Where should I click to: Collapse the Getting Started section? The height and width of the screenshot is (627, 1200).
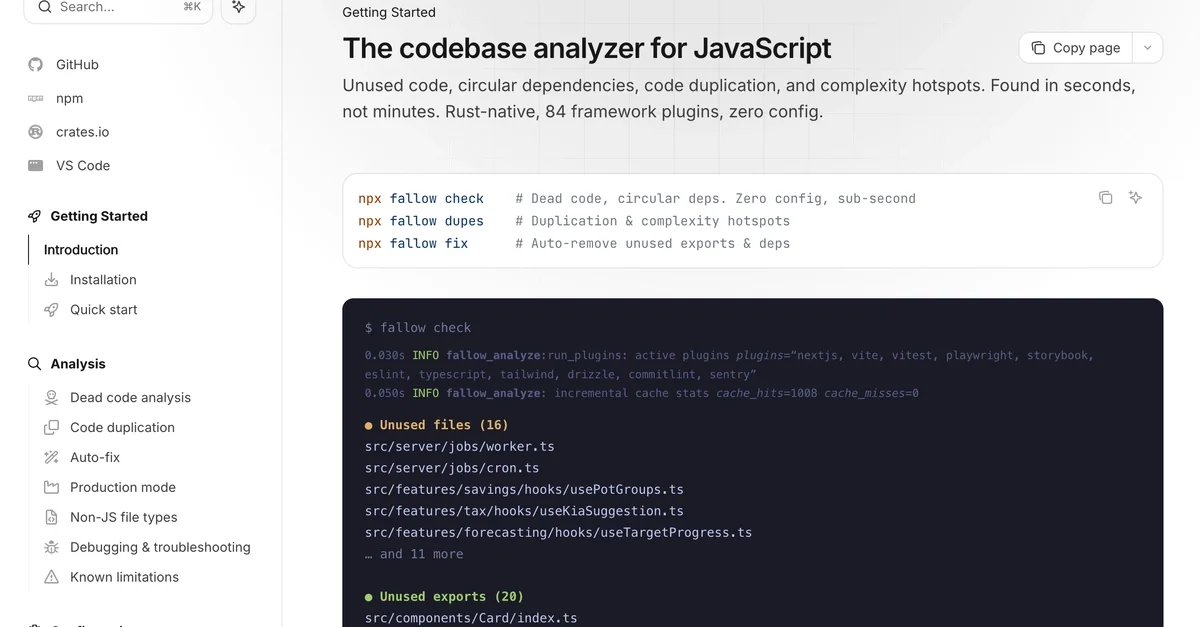pos(98,216)
